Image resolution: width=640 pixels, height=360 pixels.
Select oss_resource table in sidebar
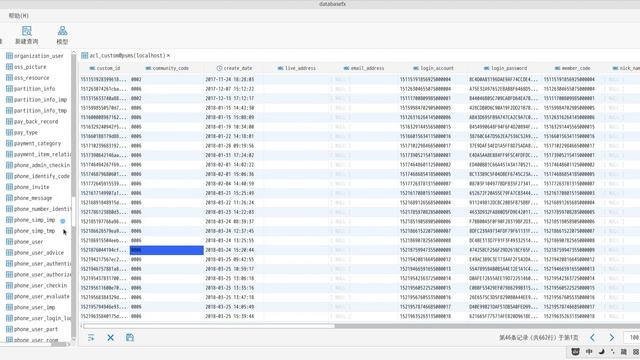tap(31, 78)
